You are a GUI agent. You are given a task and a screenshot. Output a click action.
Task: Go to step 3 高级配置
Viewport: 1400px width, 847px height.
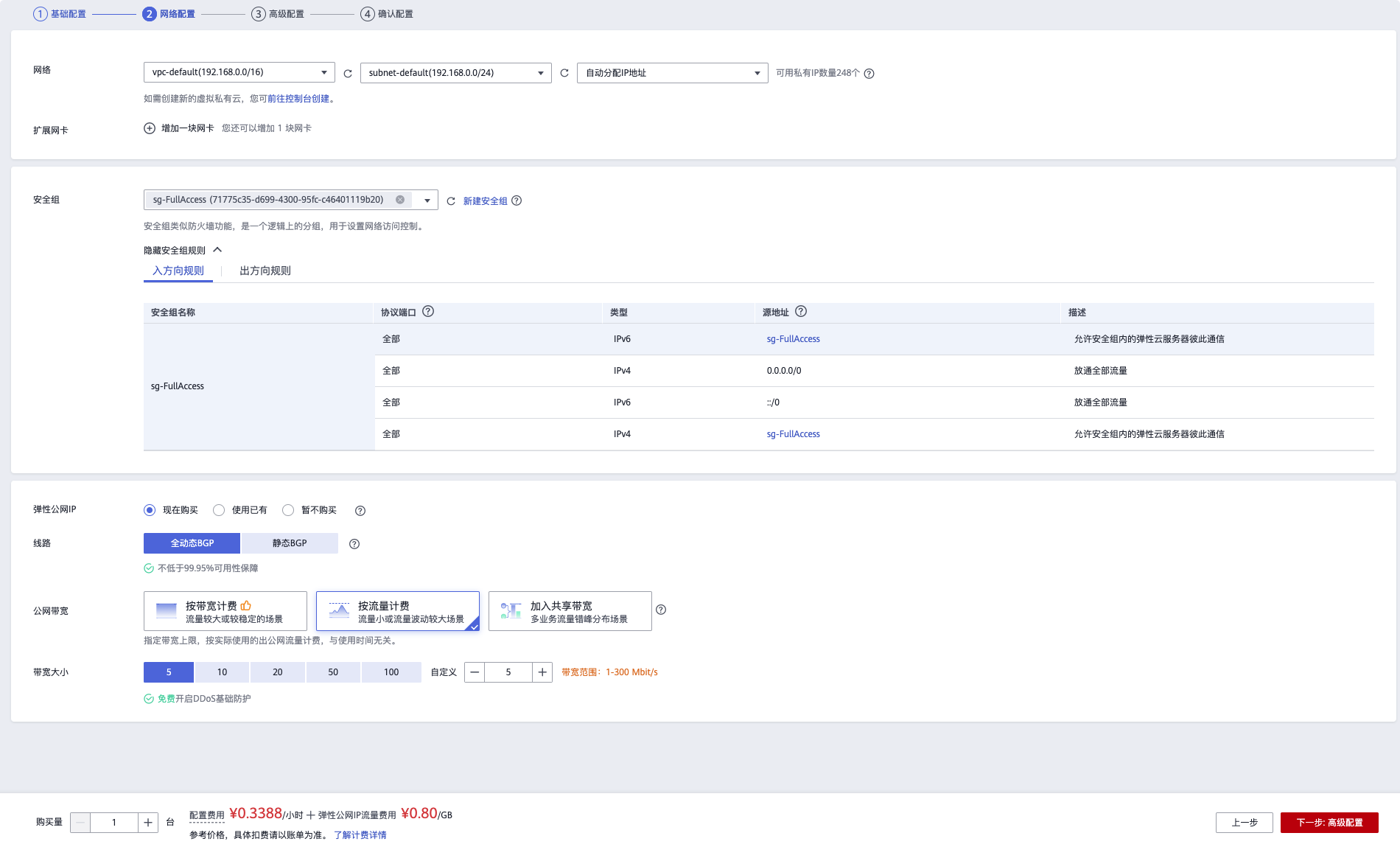tap(278, 14)
